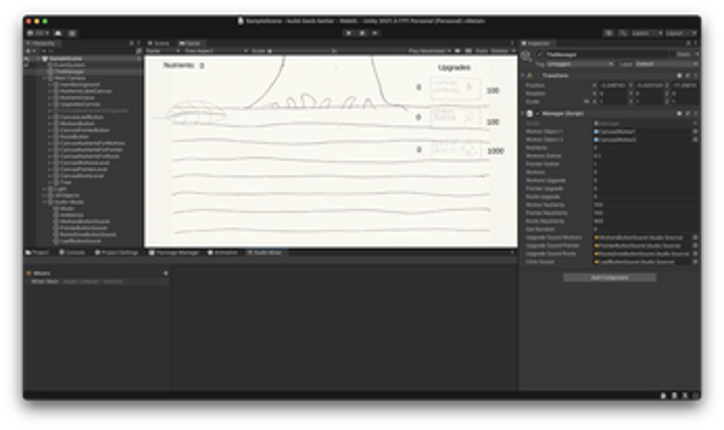Open the cloud services icon

[x=58, y=33]
